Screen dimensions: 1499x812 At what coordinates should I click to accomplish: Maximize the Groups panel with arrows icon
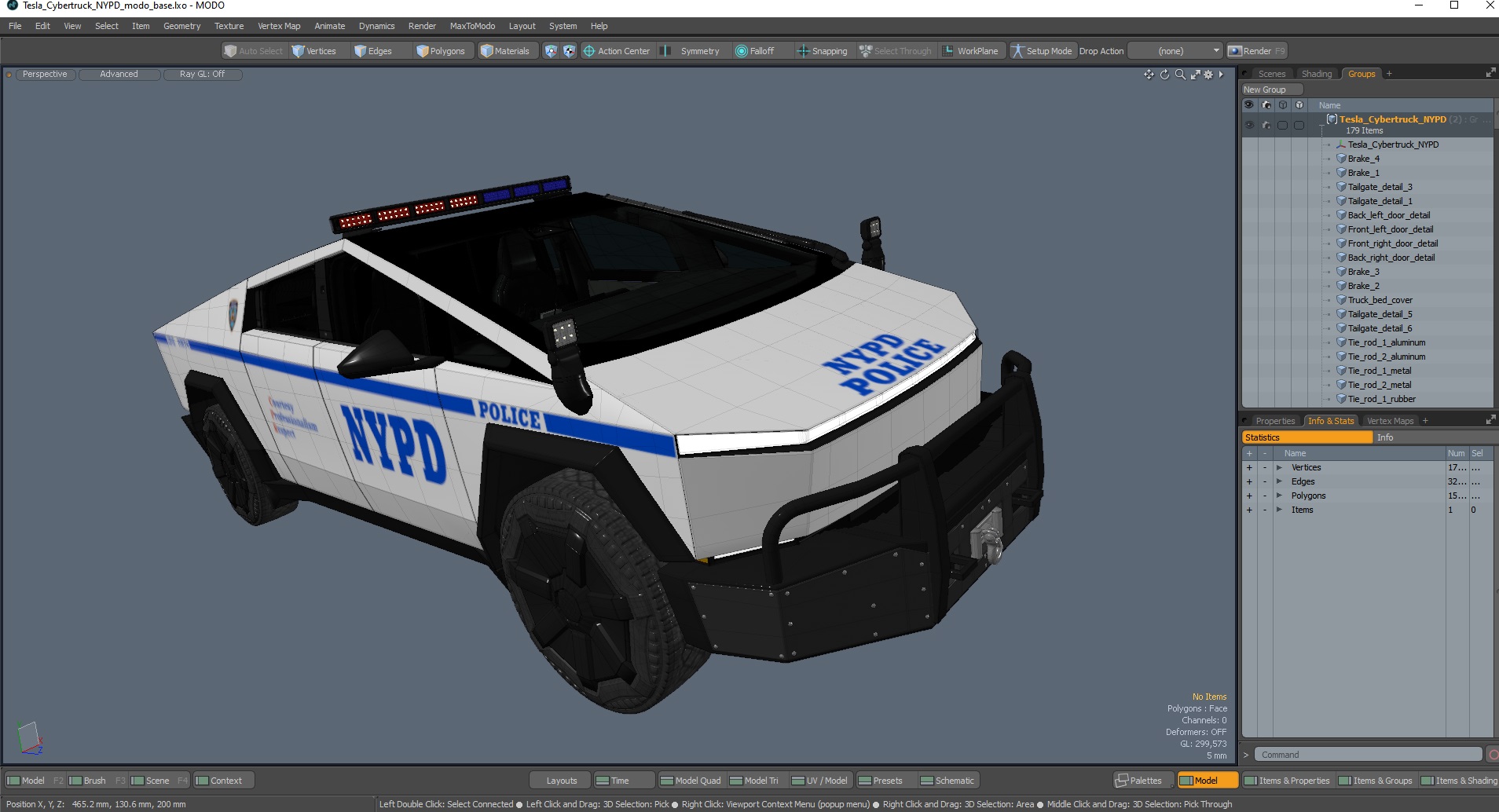point(1490,73)
